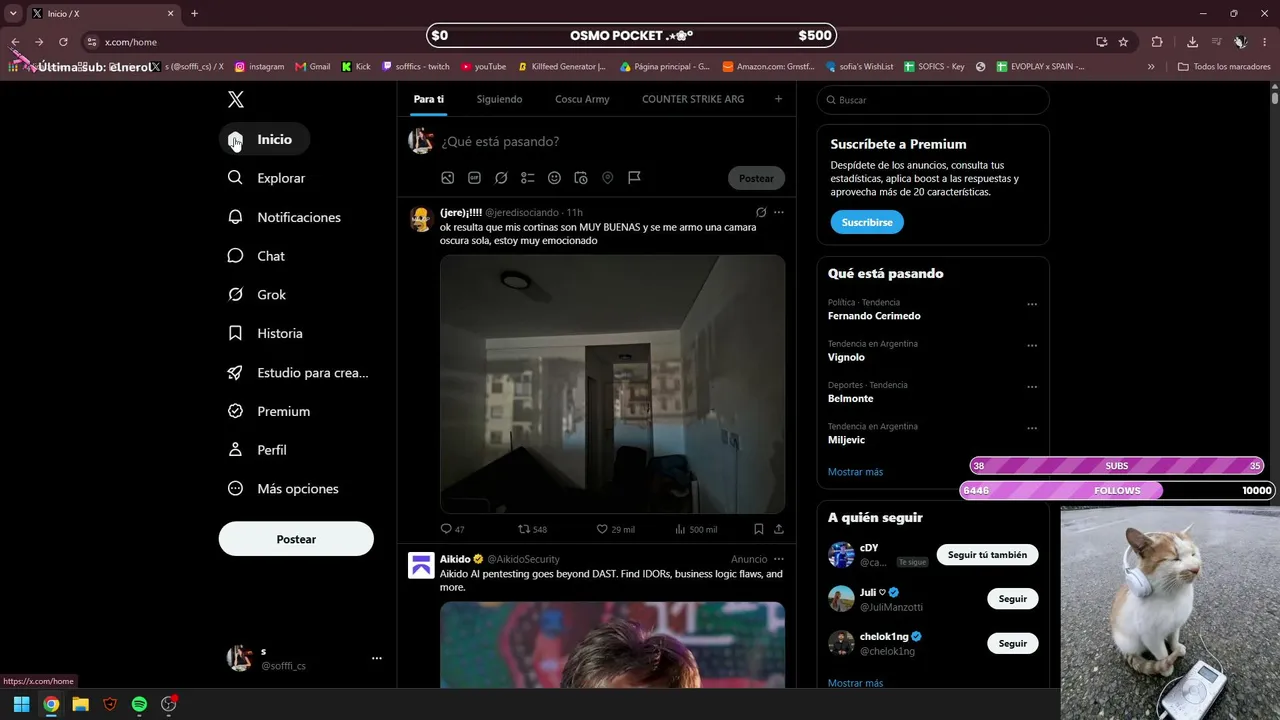Open the Chrome extensions puzzle icon
This screenshot has height=720, width=1280.
(x=1157, y=42)
